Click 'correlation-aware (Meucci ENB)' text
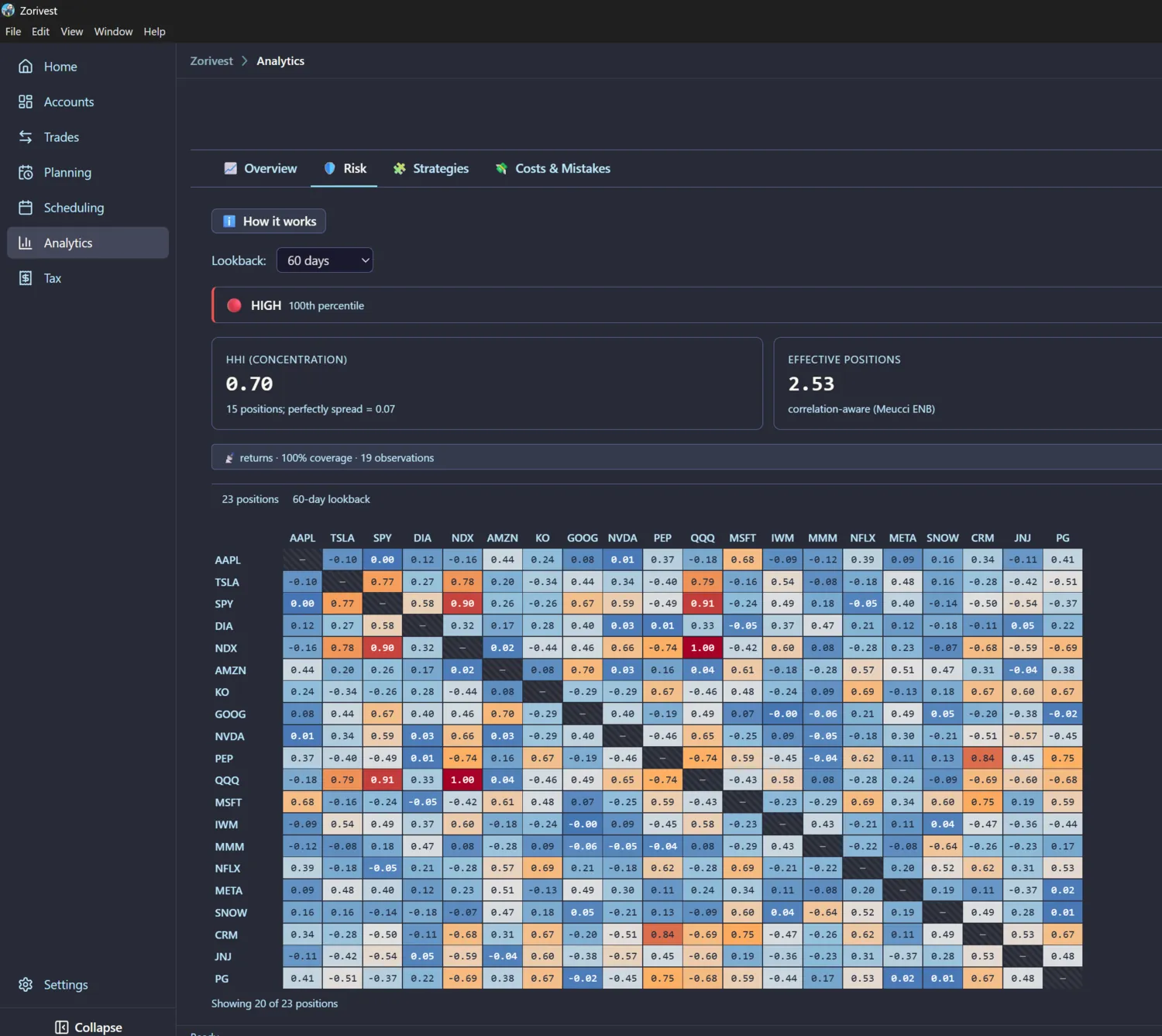 click(x=861, y=409)
